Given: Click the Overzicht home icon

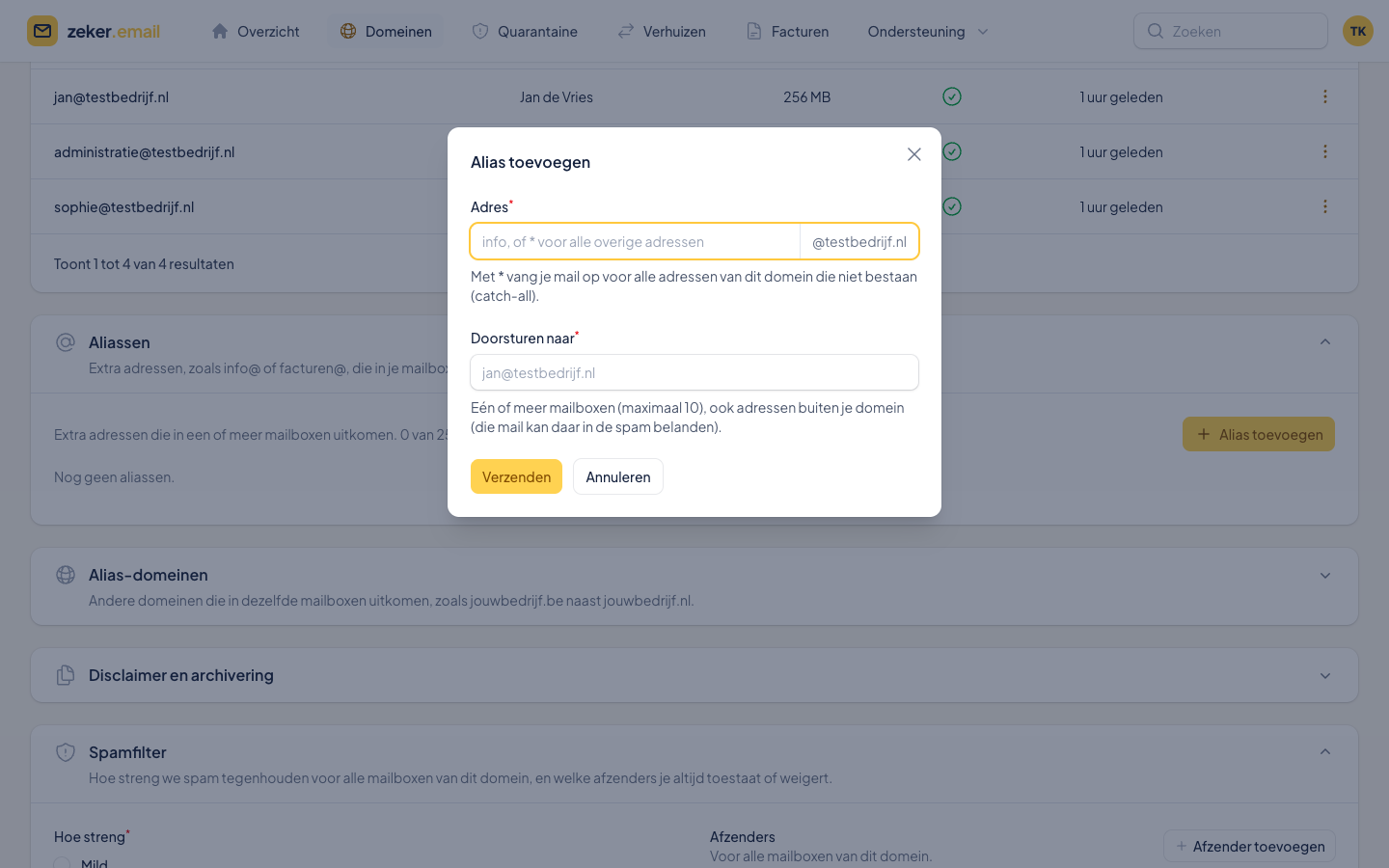Looking at the screenshot, I should (x=220, y=31).
